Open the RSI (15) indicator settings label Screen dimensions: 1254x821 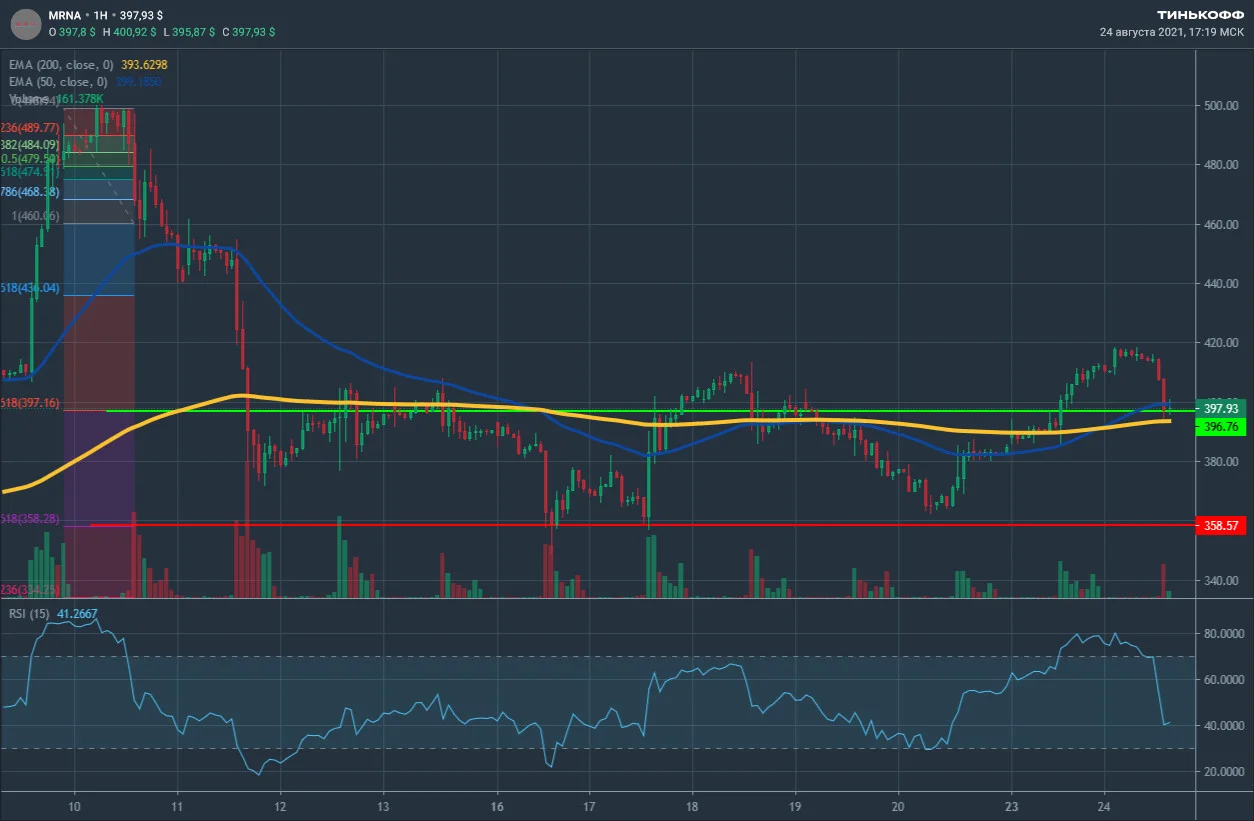[x=29, y=612]
